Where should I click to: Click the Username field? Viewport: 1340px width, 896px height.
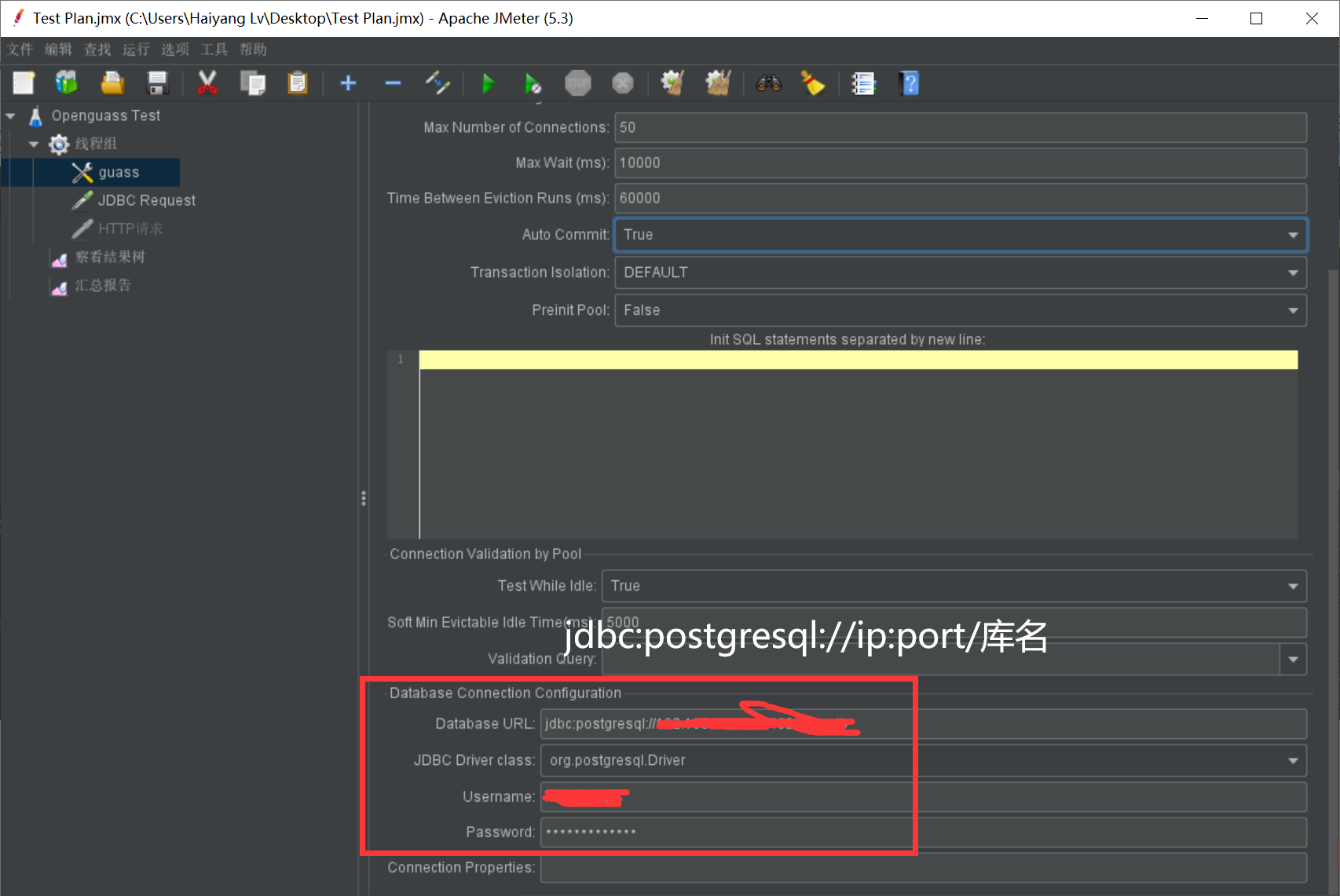click(924, 796)
